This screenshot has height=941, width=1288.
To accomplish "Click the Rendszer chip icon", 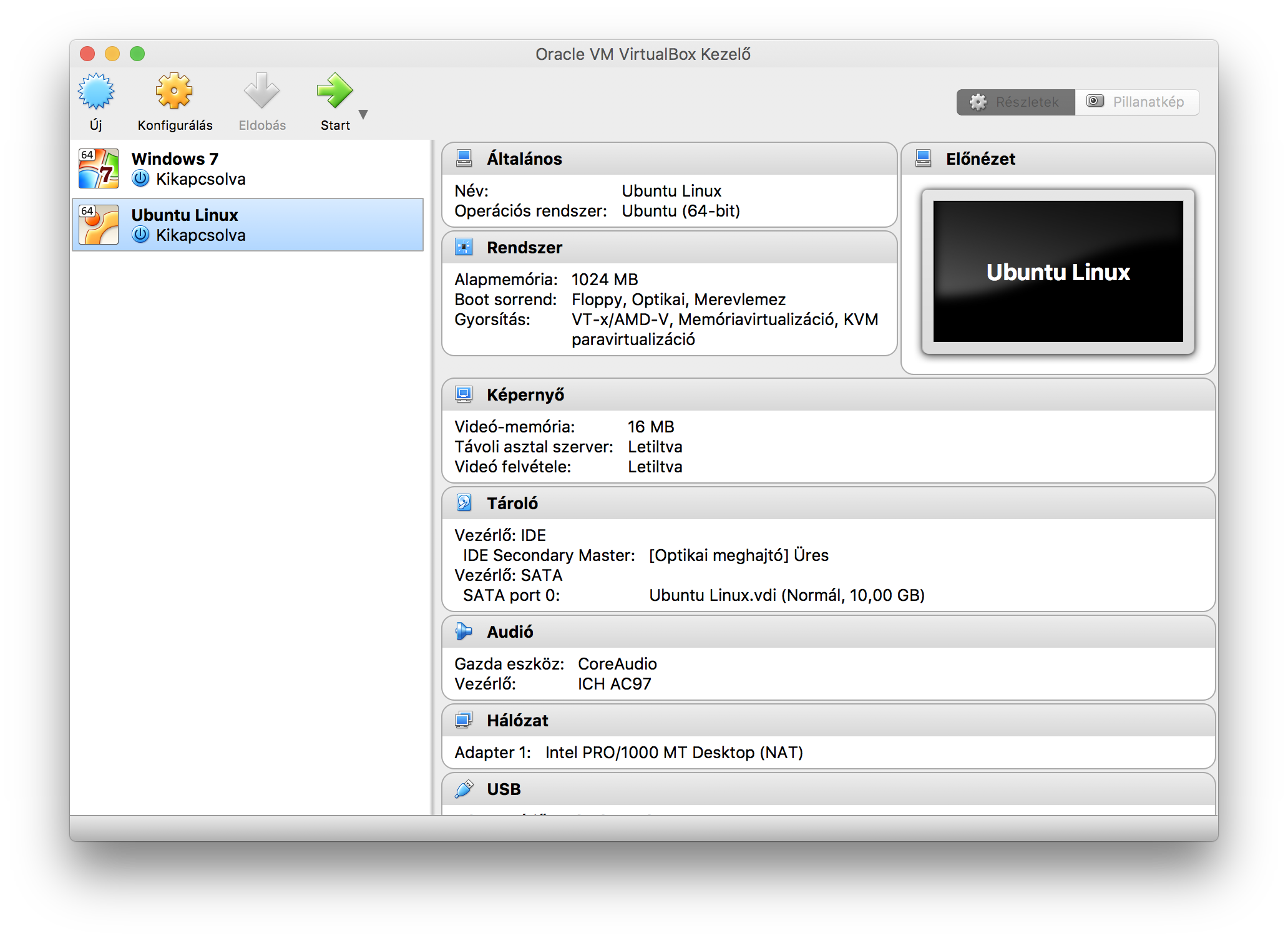I will [x=464, y=247].
